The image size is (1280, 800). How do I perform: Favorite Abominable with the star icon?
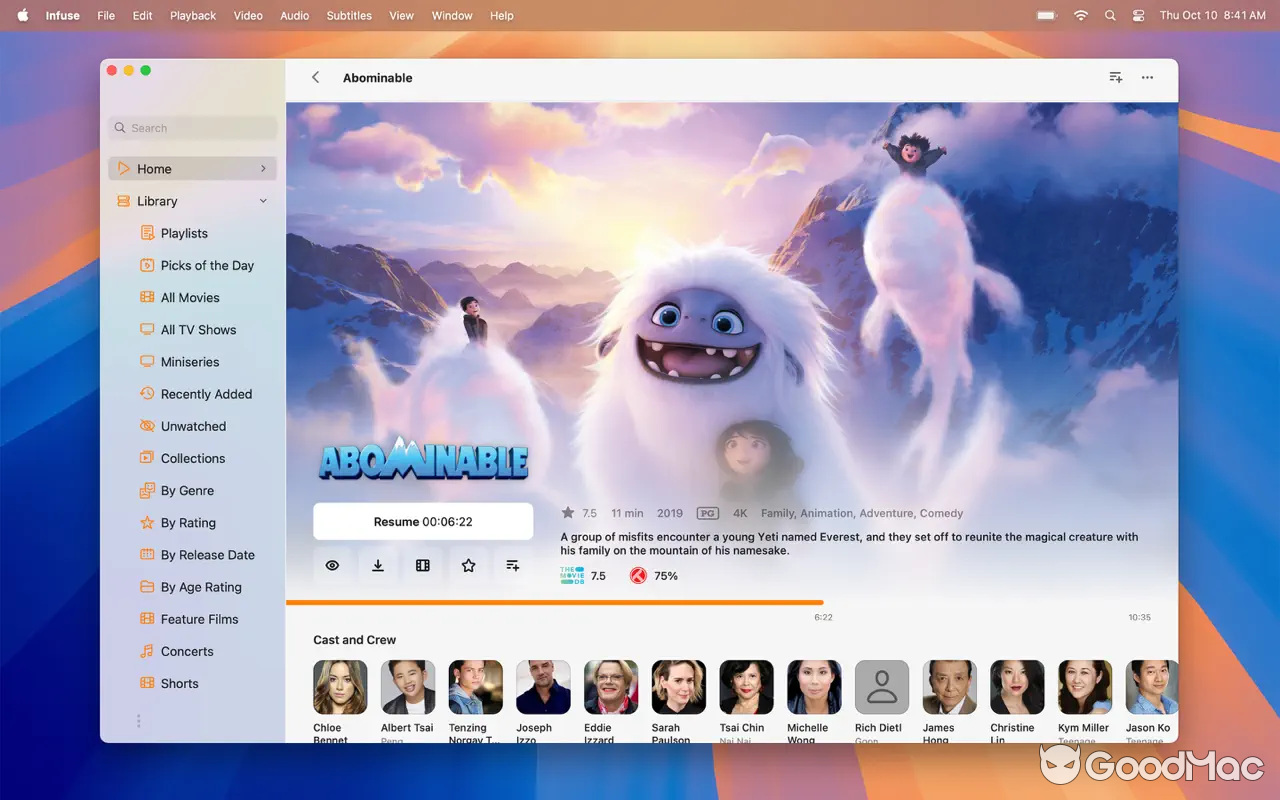pyautogui.click(x=467, y=565)
